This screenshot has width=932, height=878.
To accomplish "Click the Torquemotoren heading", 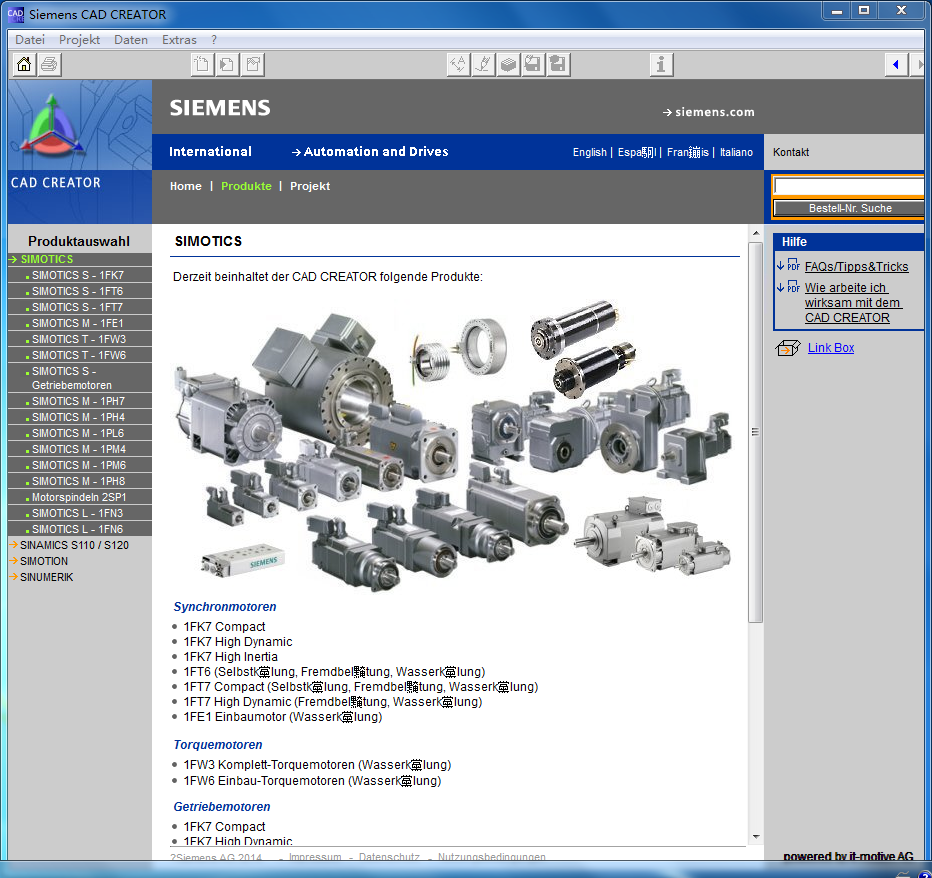I will pos(218,745).
